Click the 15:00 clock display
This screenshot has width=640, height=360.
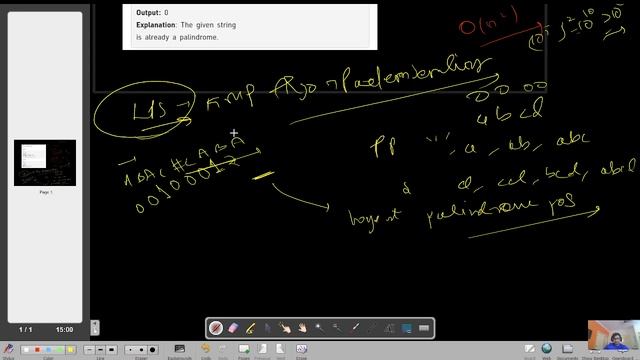[x=64, y=329]
